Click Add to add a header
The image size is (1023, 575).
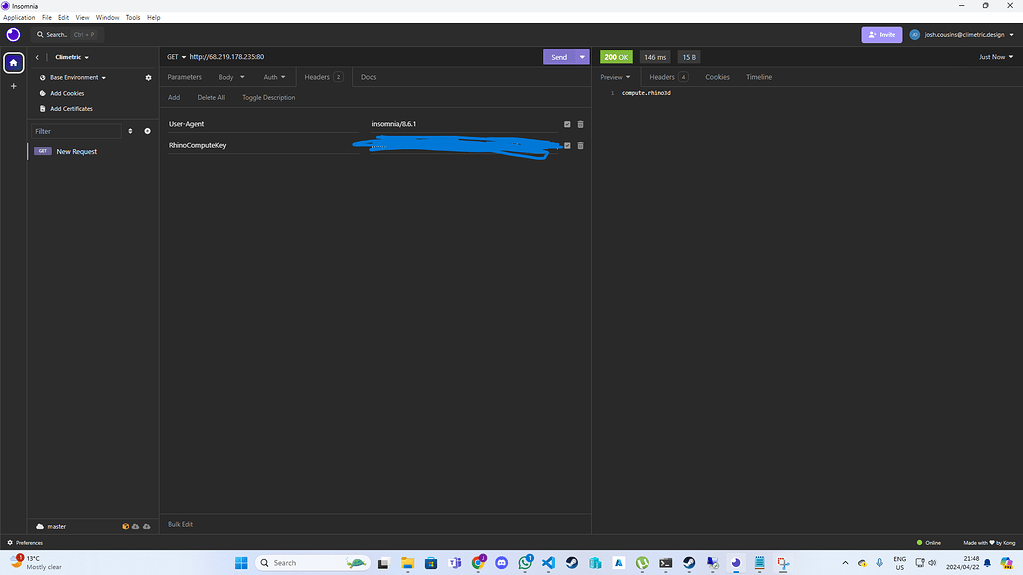pyautogui.click(x=174, y=97)
